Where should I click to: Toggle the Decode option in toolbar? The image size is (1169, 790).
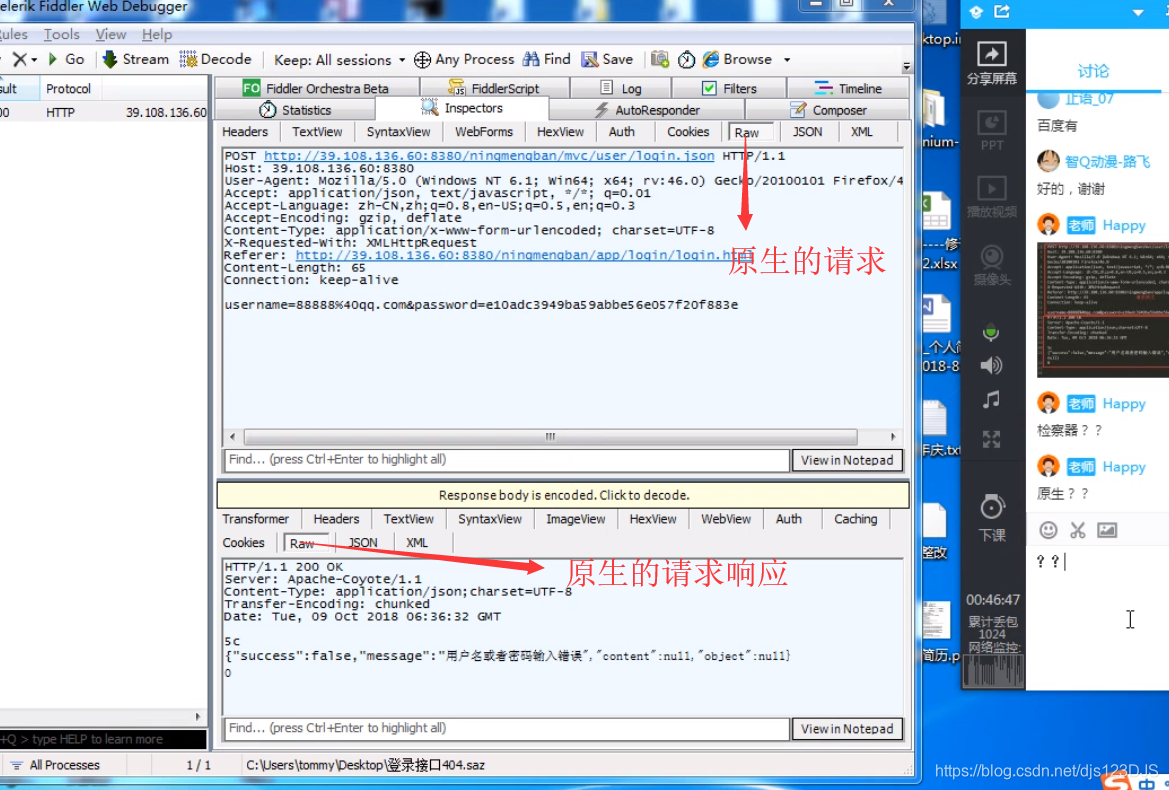pos(216,59)
